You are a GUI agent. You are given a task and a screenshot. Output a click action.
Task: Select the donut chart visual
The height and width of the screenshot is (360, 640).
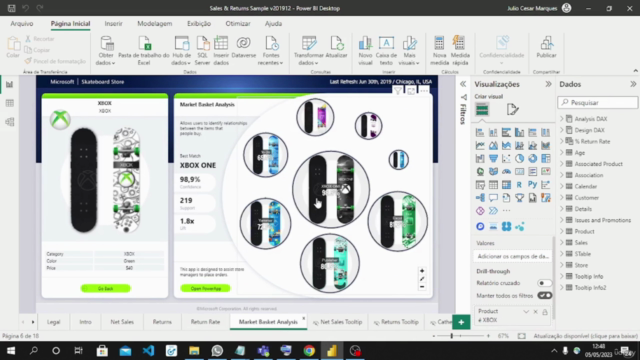(x=532, y=158)
